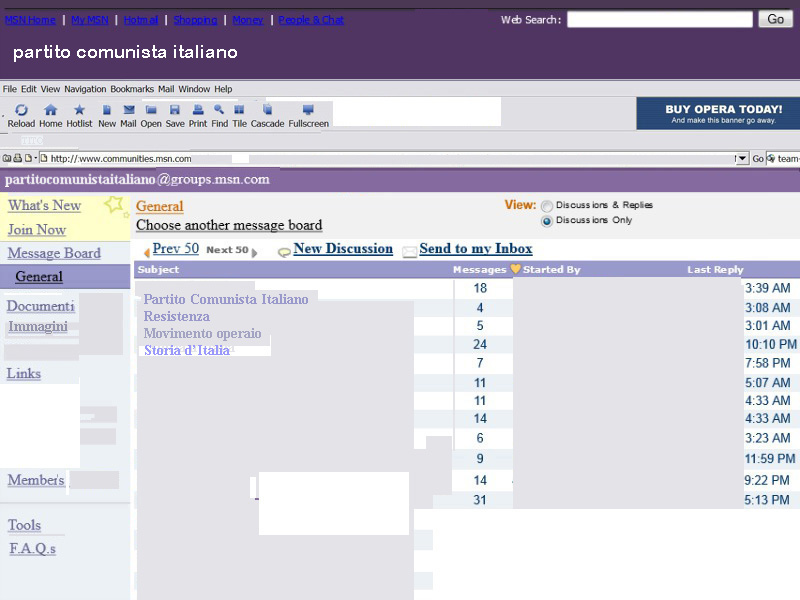Open the Mail menu in menu bar
800x600 pixels.
(x=166, y=89)
